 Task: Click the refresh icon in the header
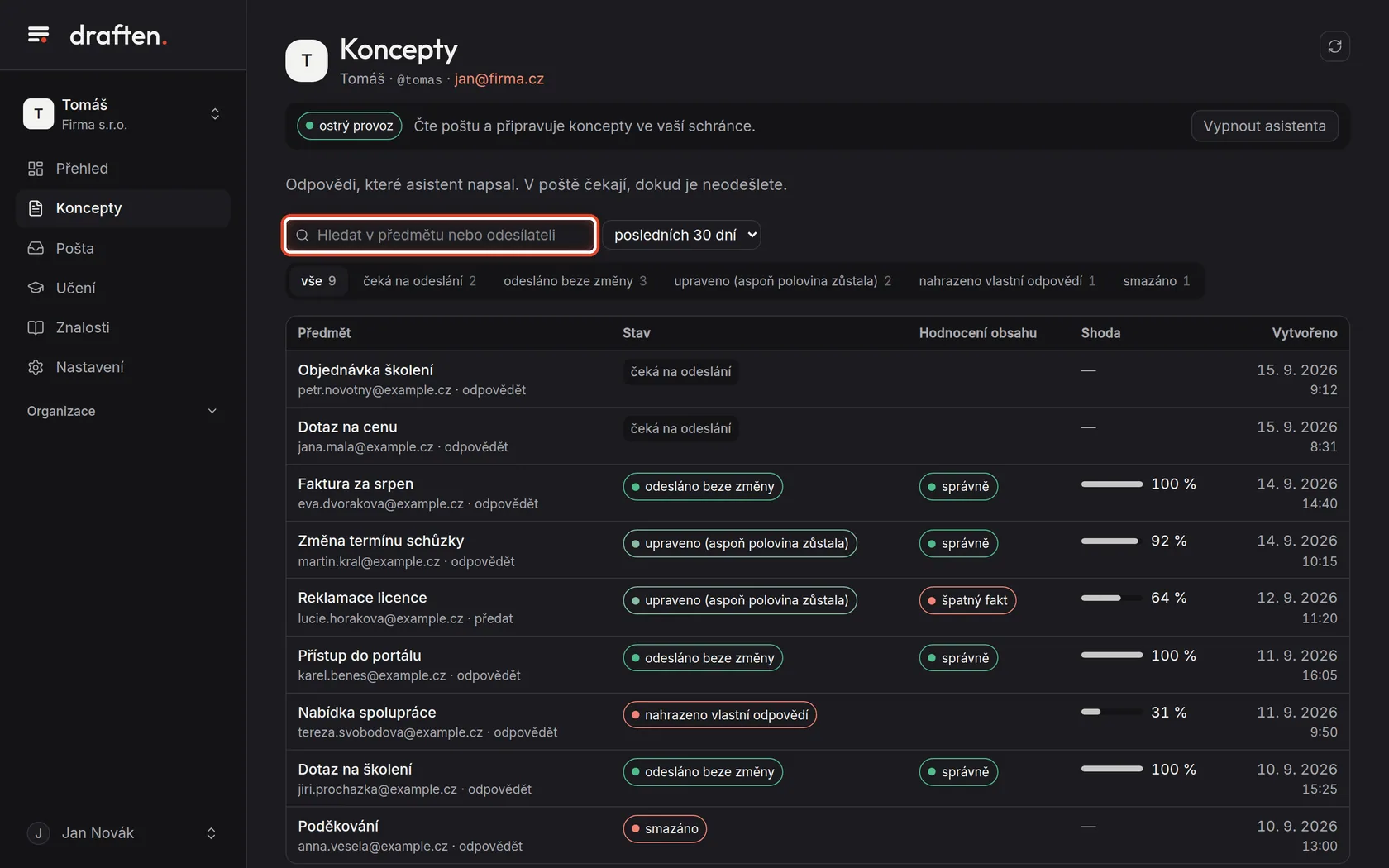coord(1334,46)
